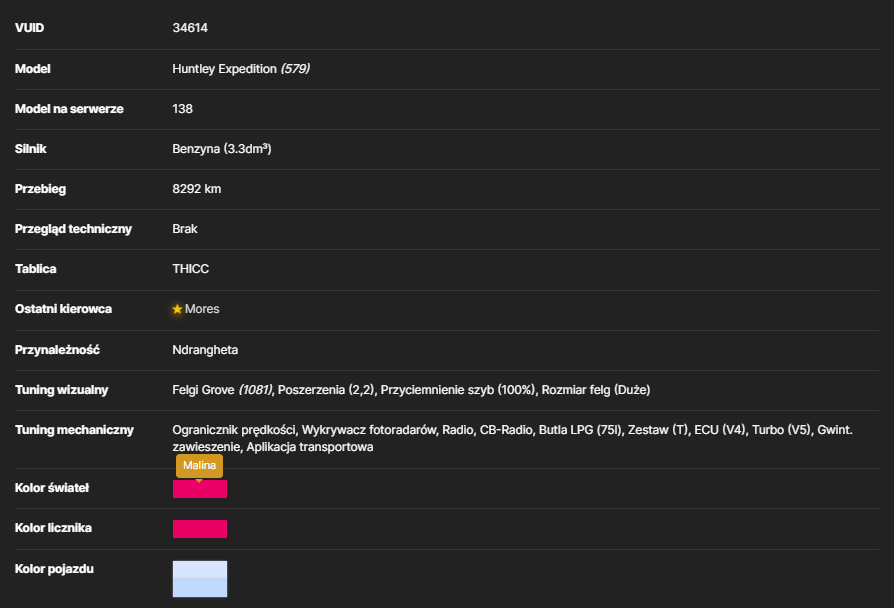
Task: Click the Kolor licznika label
Action: [x=53, y=528]
